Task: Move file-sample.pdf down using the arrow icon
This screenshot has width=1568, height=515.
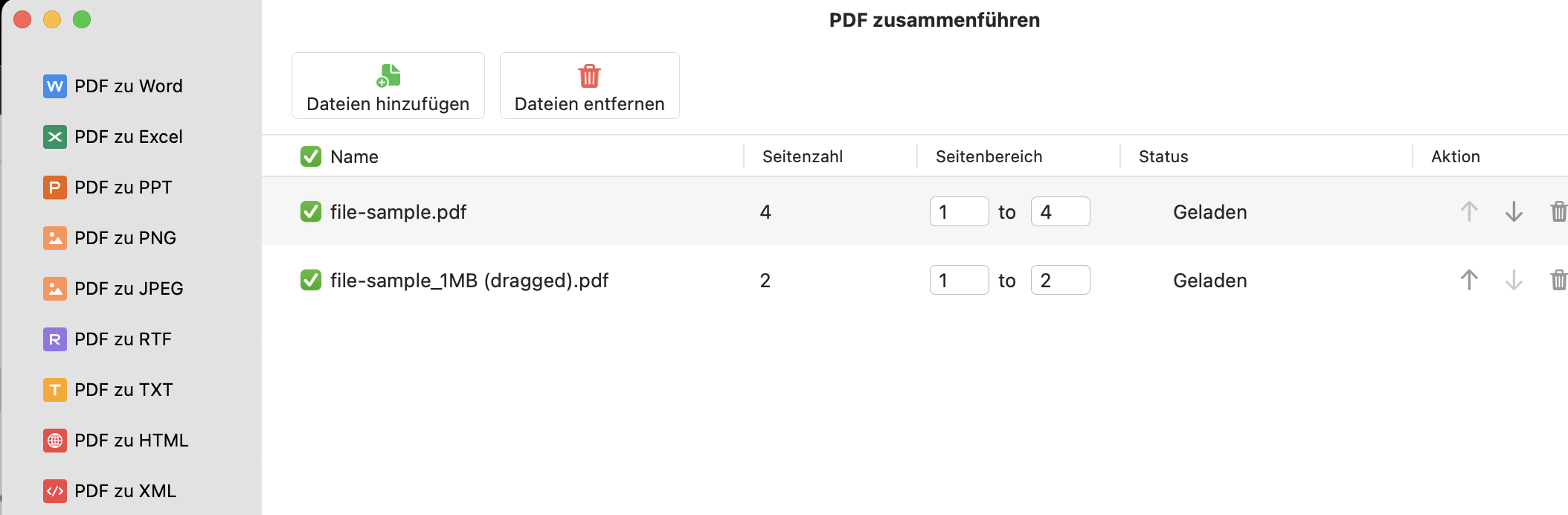Action: pyautogui.click(x=1514, y=211)
